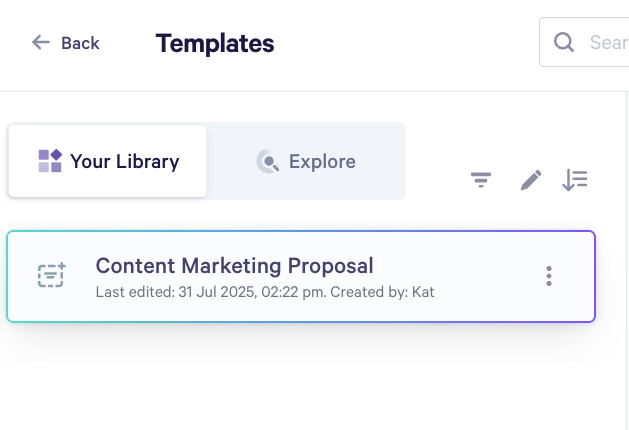Click the Explore magnifier icon

(268, 161)
